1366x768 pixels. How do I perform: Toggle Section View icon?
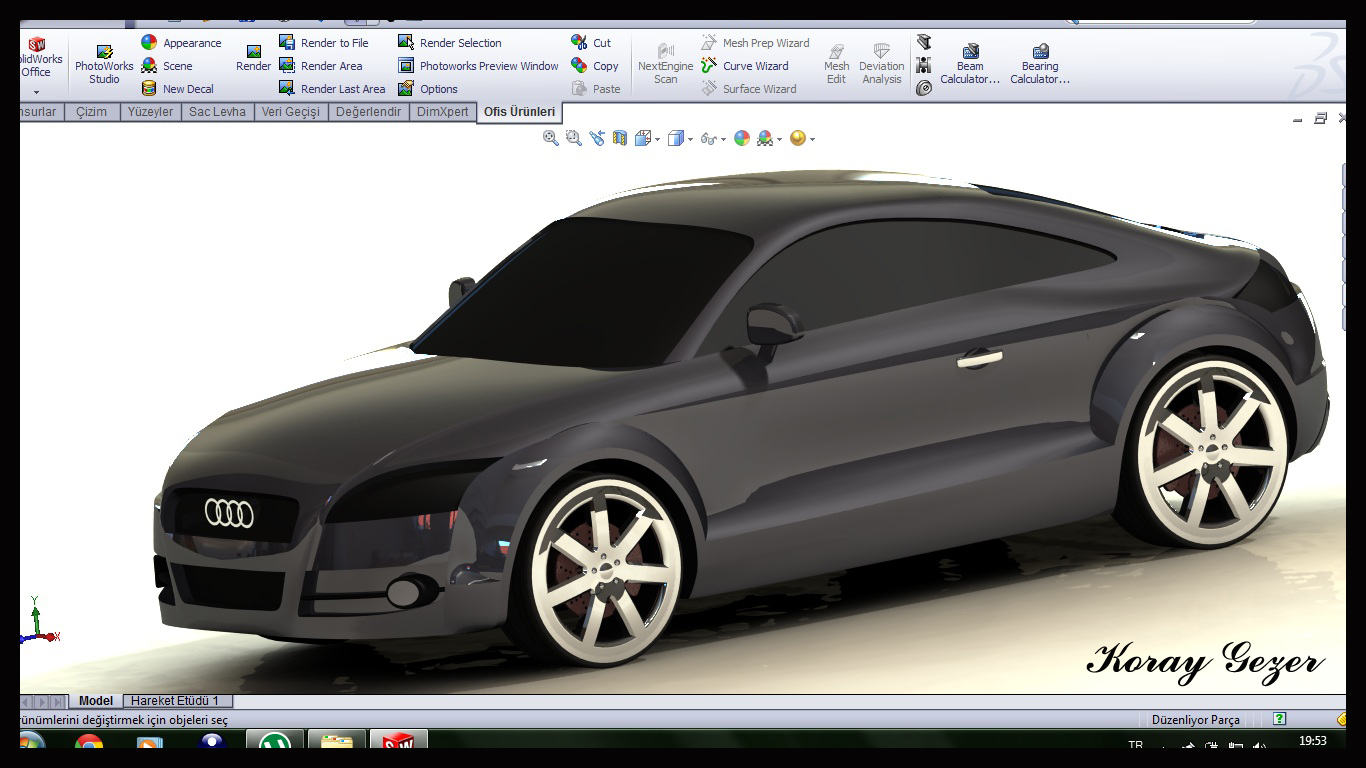point(620,139)
